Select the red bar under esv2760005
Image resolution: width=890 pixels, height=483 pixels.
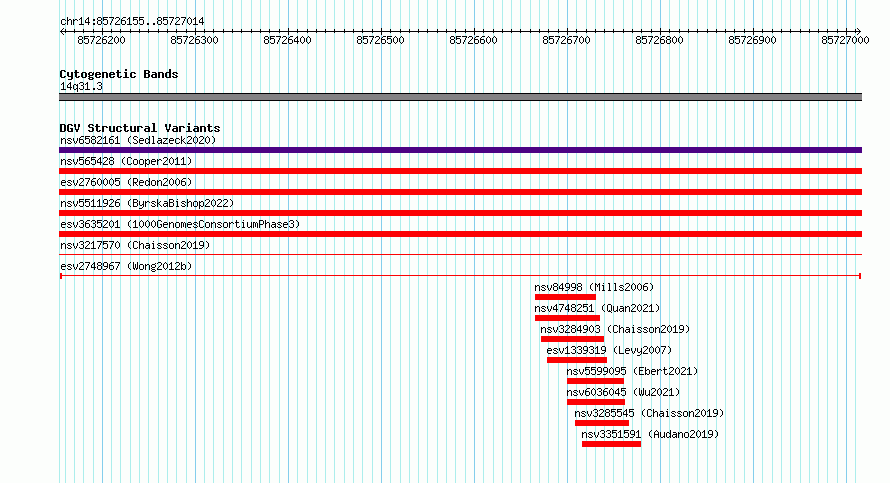tap(460, 192)
